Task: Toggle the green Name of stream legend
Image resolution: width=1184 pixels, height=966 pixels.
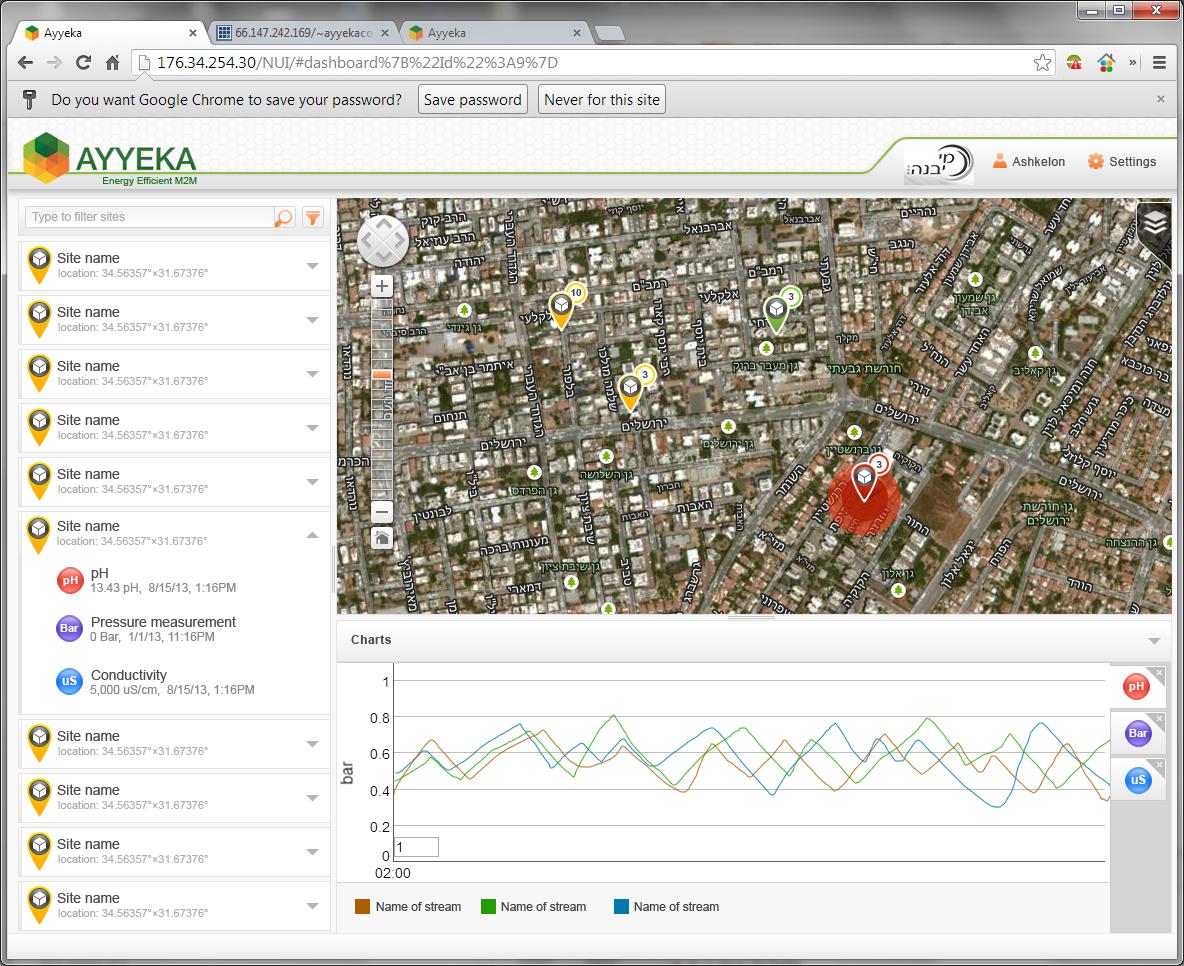Action: (x=534, y=906)
